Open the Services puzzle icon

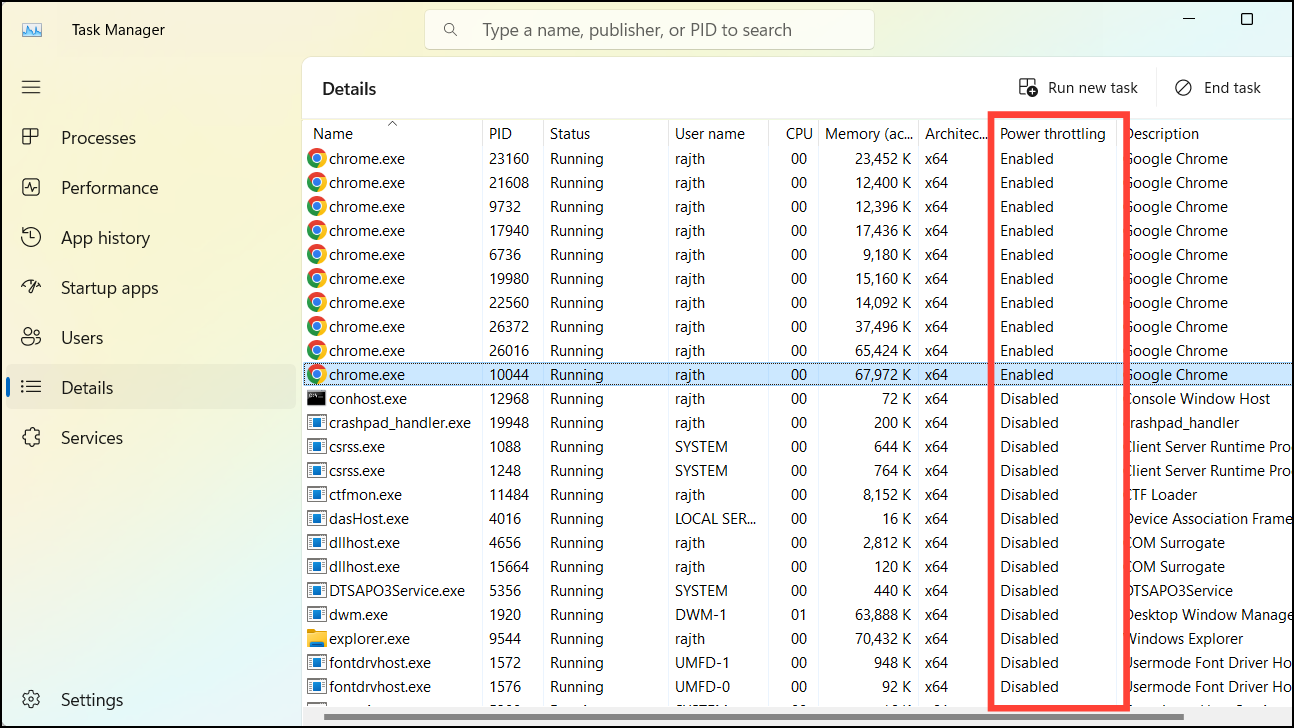31,437
